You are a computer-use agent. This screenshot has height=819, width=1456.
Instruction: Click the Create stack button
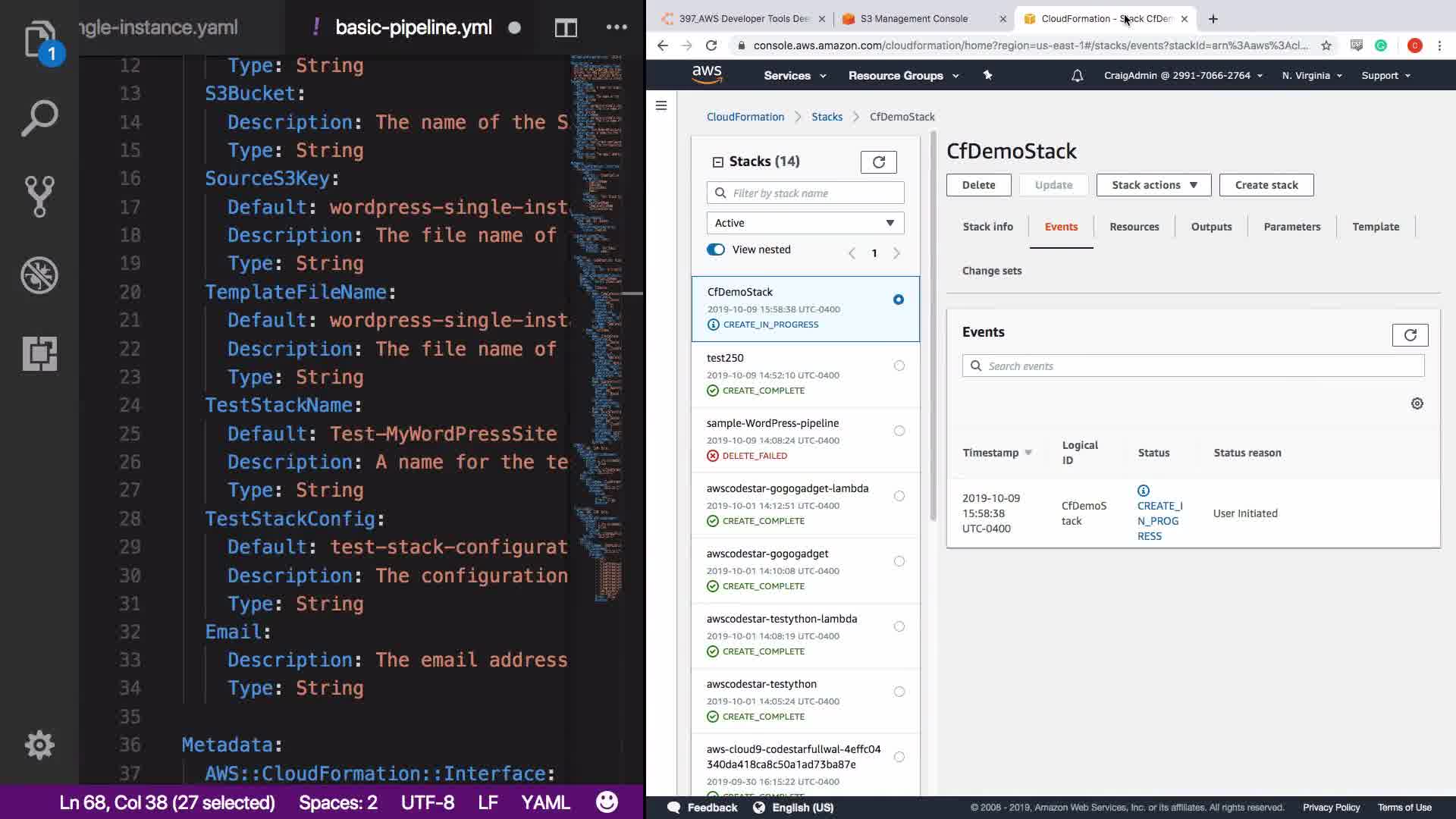click(1266, 185)
